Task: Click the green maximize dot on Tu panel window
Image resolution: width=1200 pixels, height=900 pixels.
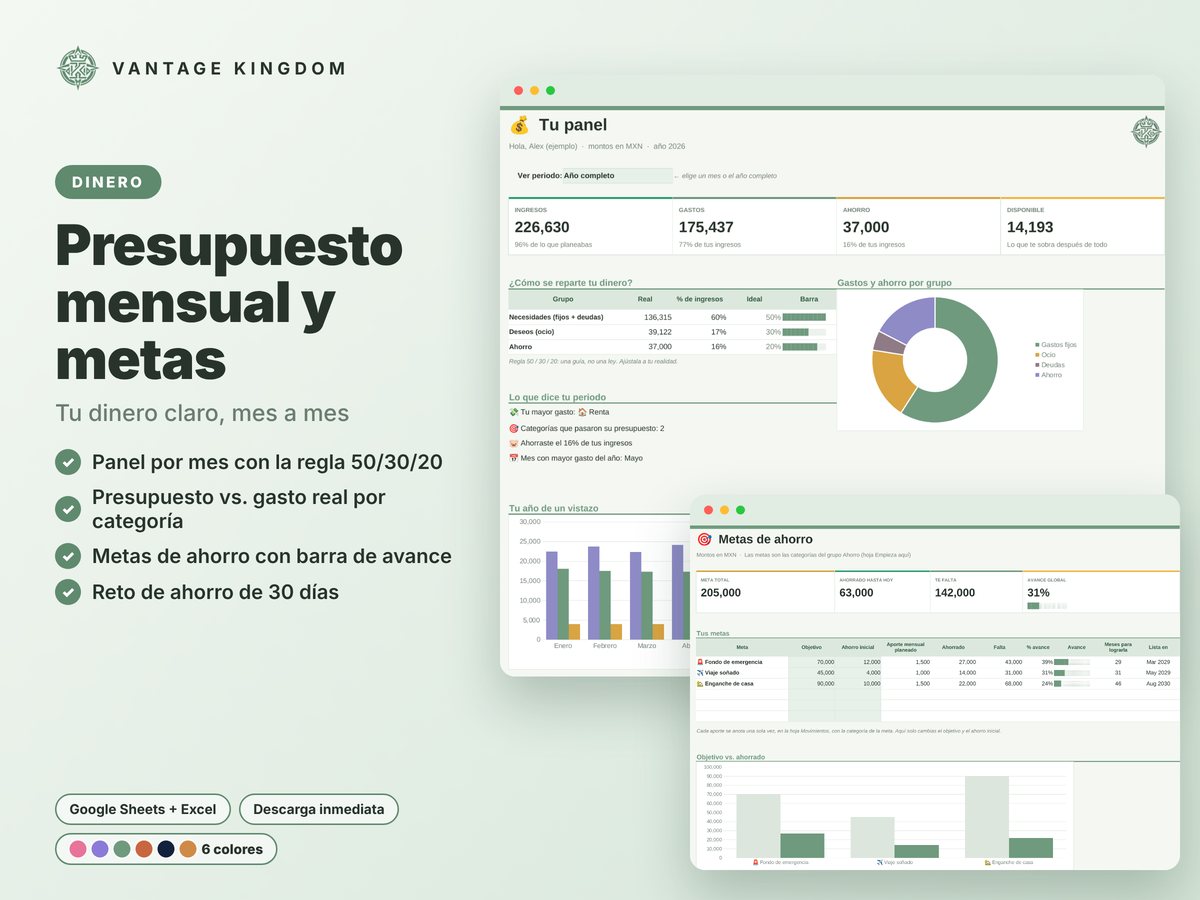Action: (x=550, y=90)
